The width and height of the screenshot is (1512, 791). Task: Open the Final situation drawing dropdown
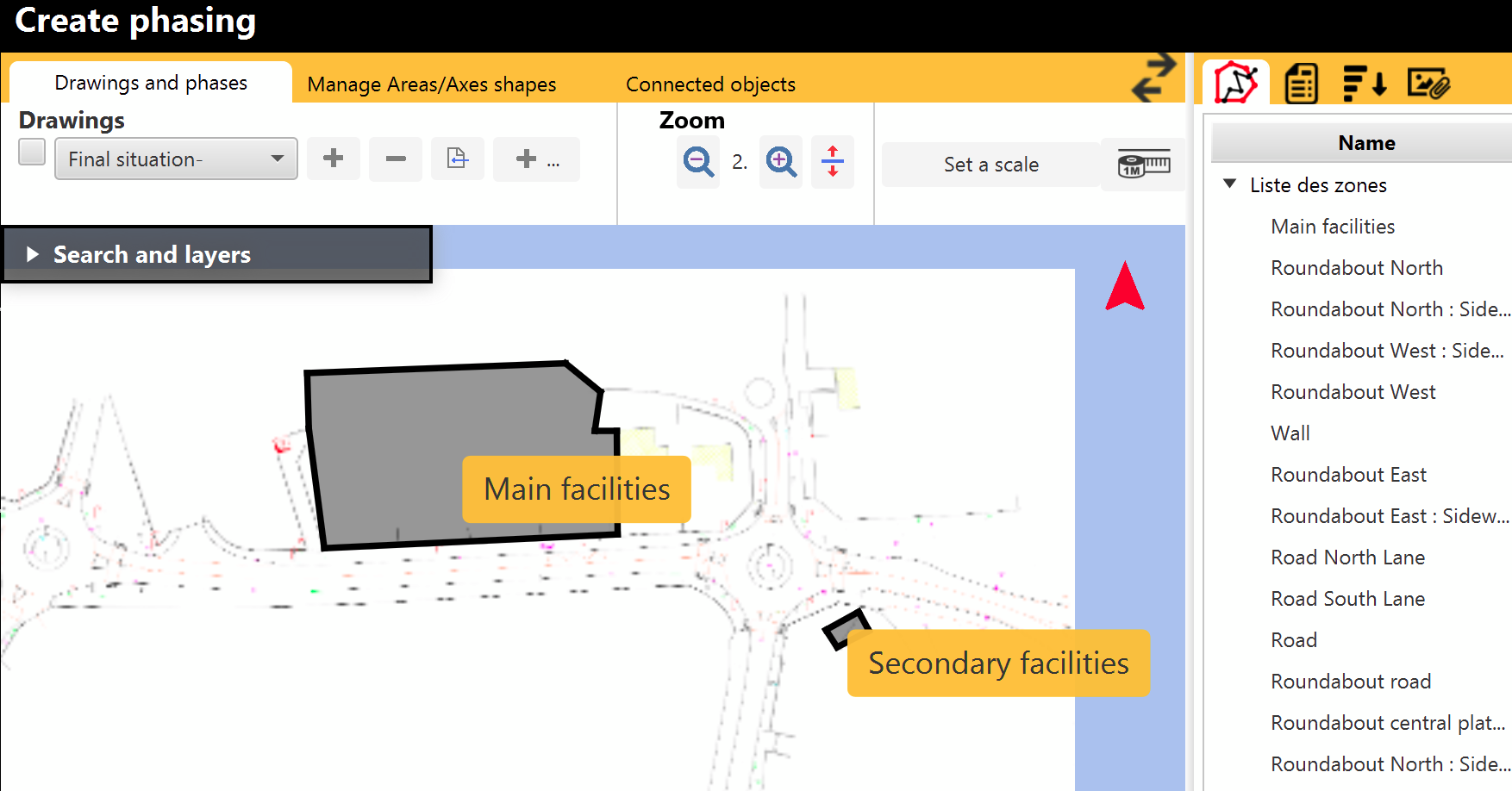coord(176,159)
